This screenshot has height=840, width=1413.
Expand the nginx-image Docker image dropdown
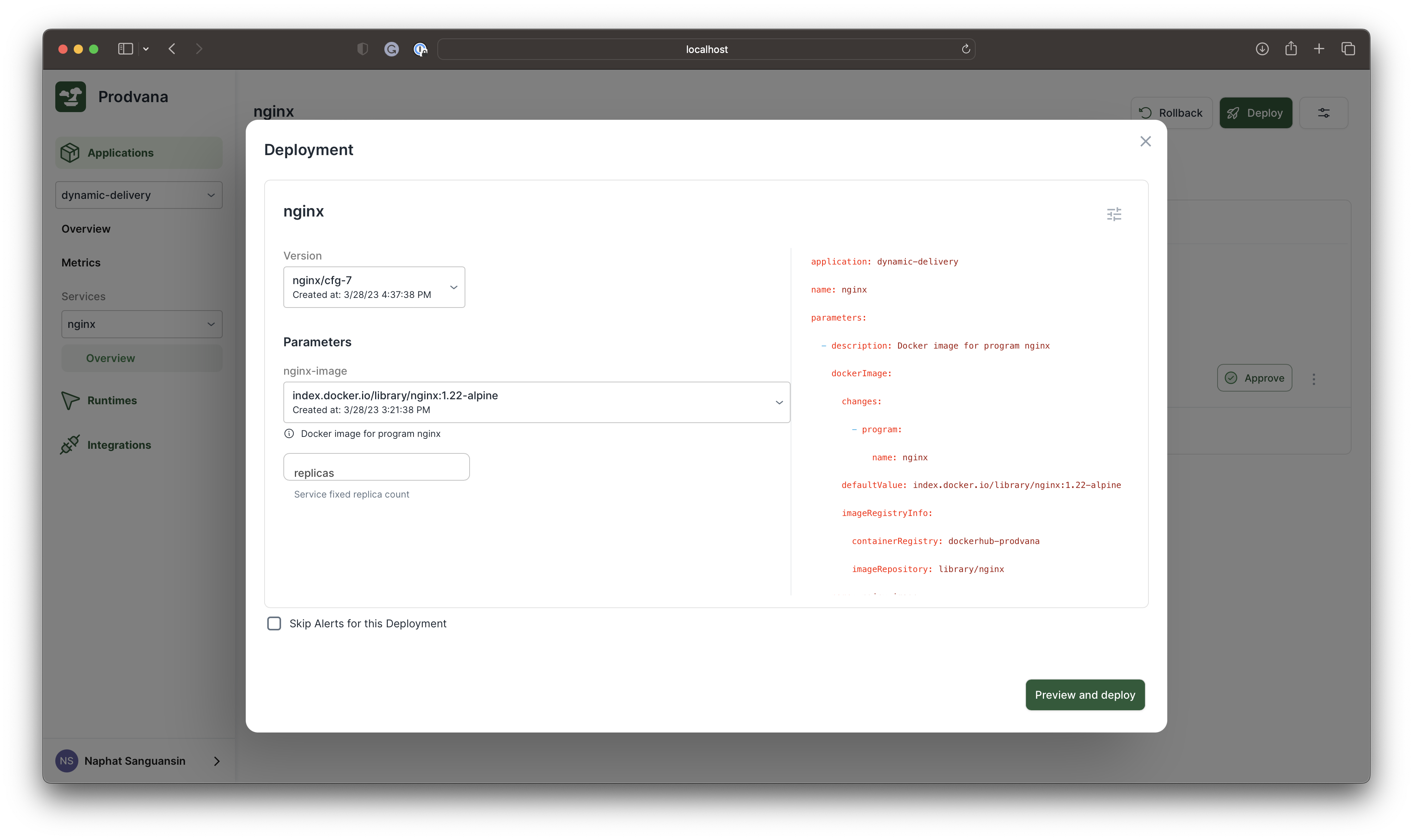pos(536,402)
